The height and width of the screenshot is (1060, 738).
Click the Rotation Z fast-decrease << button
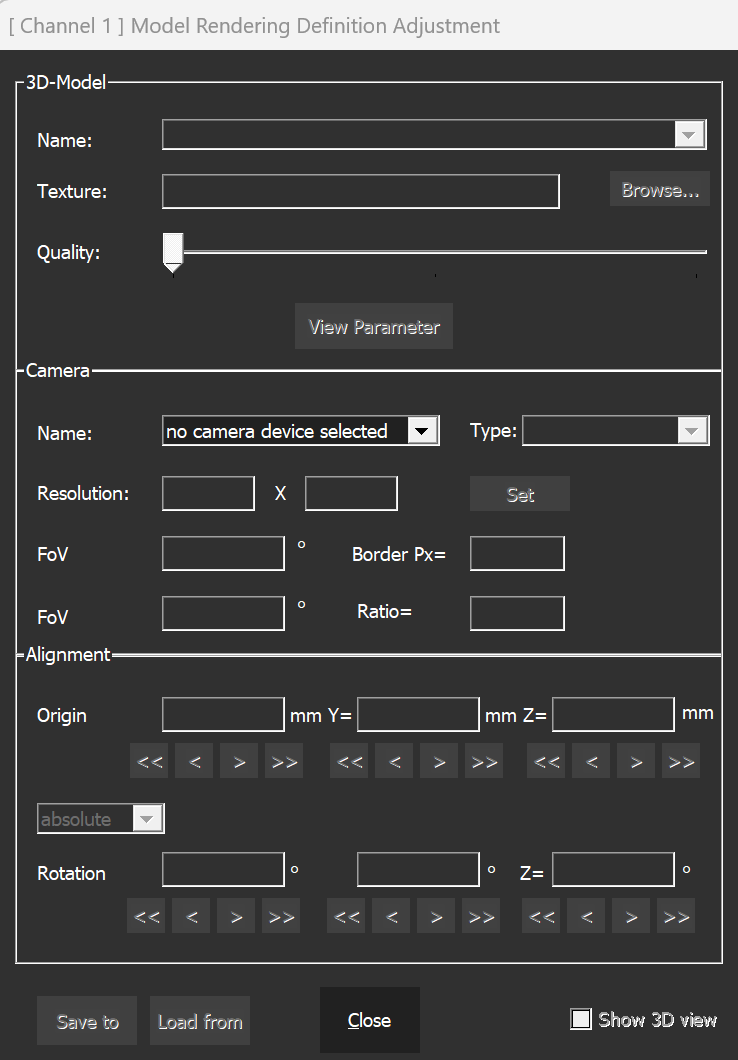[x=542, y=916]
